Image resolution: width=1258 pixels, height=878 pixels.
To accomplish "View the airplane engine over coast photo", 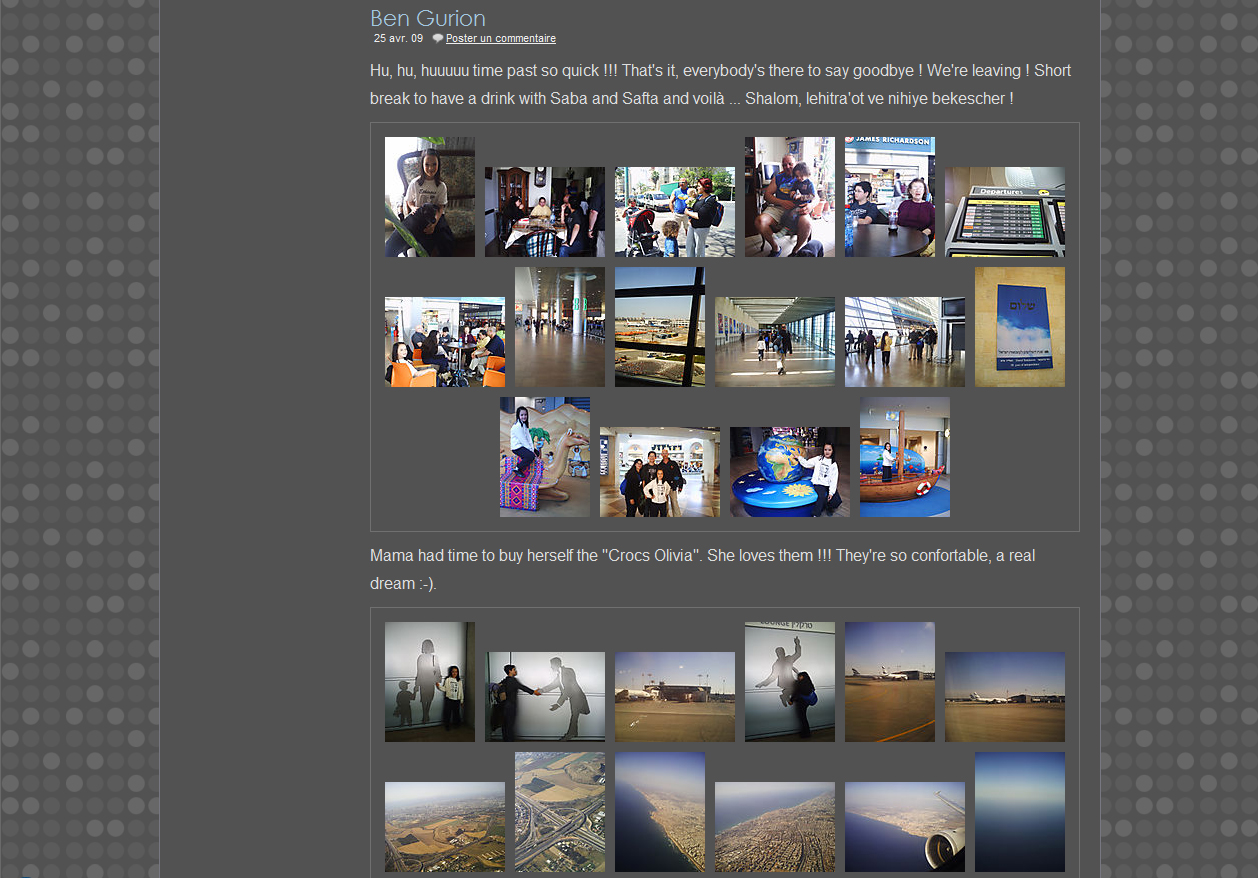I will [x=904, y=827].
